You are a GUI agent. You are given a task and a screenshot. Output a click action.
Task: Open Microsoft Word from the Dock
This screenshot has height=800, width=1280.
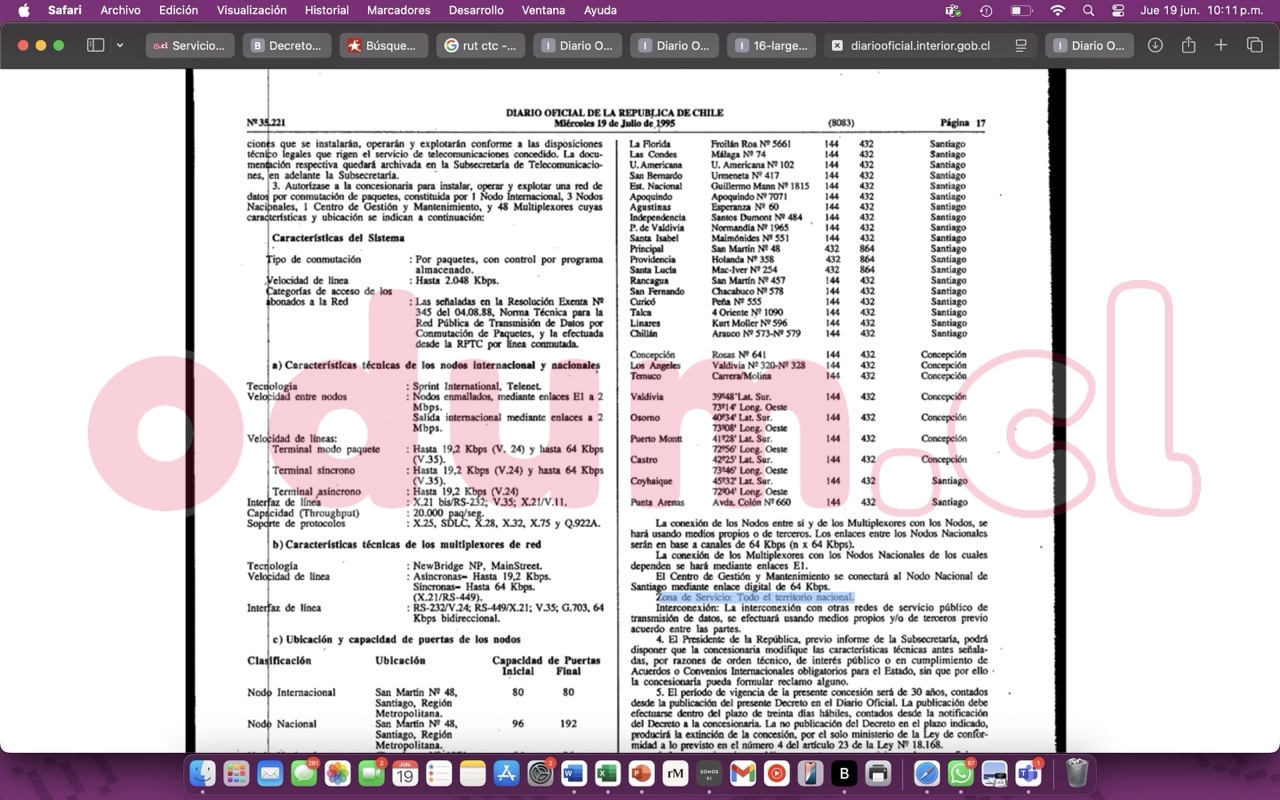pyautogui.click(x=573, y=773)
